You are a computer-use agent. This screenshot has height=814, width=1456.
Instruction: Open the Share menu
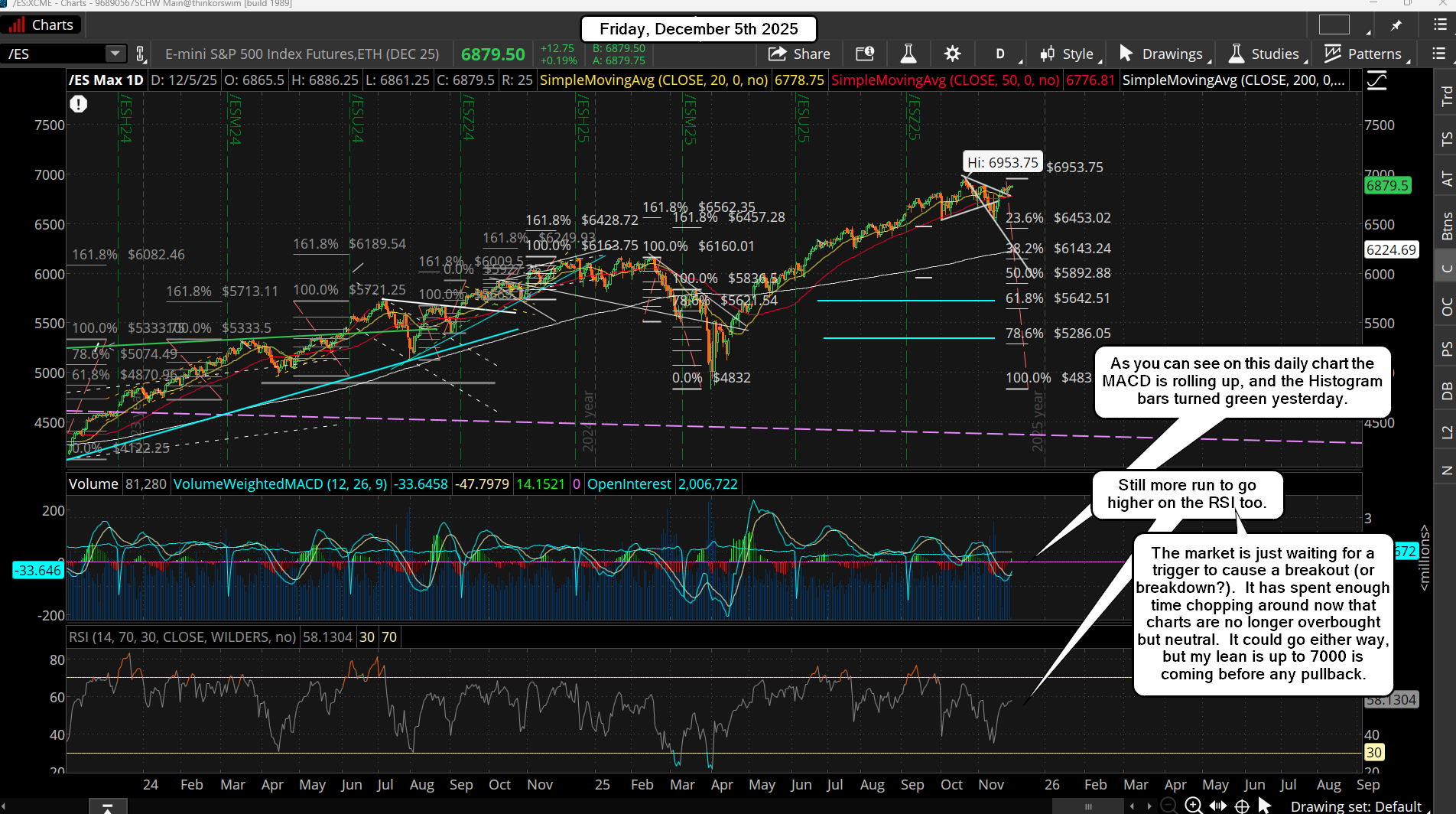click(x=799, y=54)
